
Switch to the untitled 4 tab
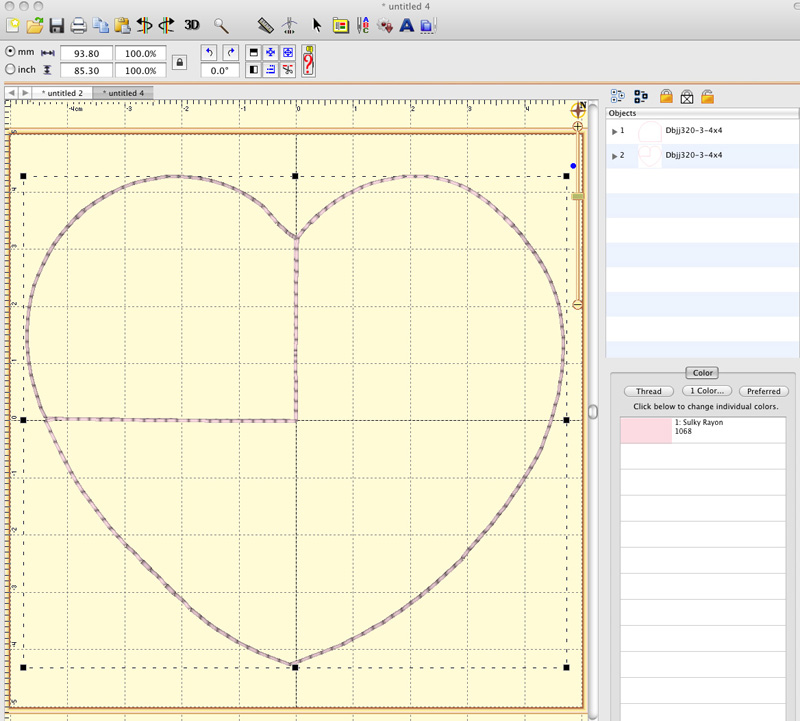(123, 93)
